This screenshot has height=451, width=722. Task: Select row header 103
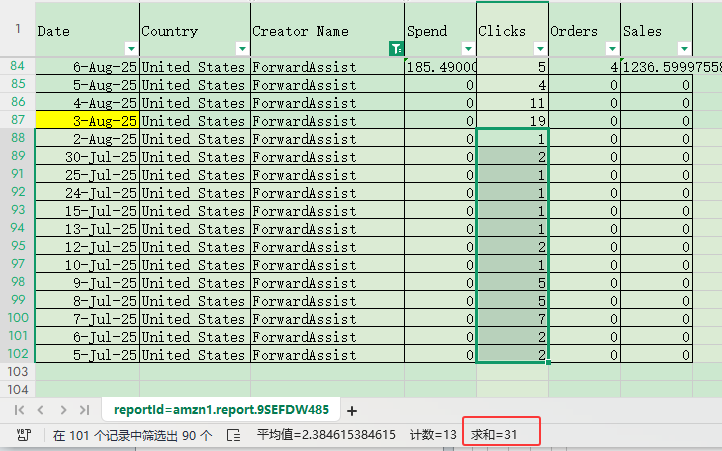coord(17,372)
